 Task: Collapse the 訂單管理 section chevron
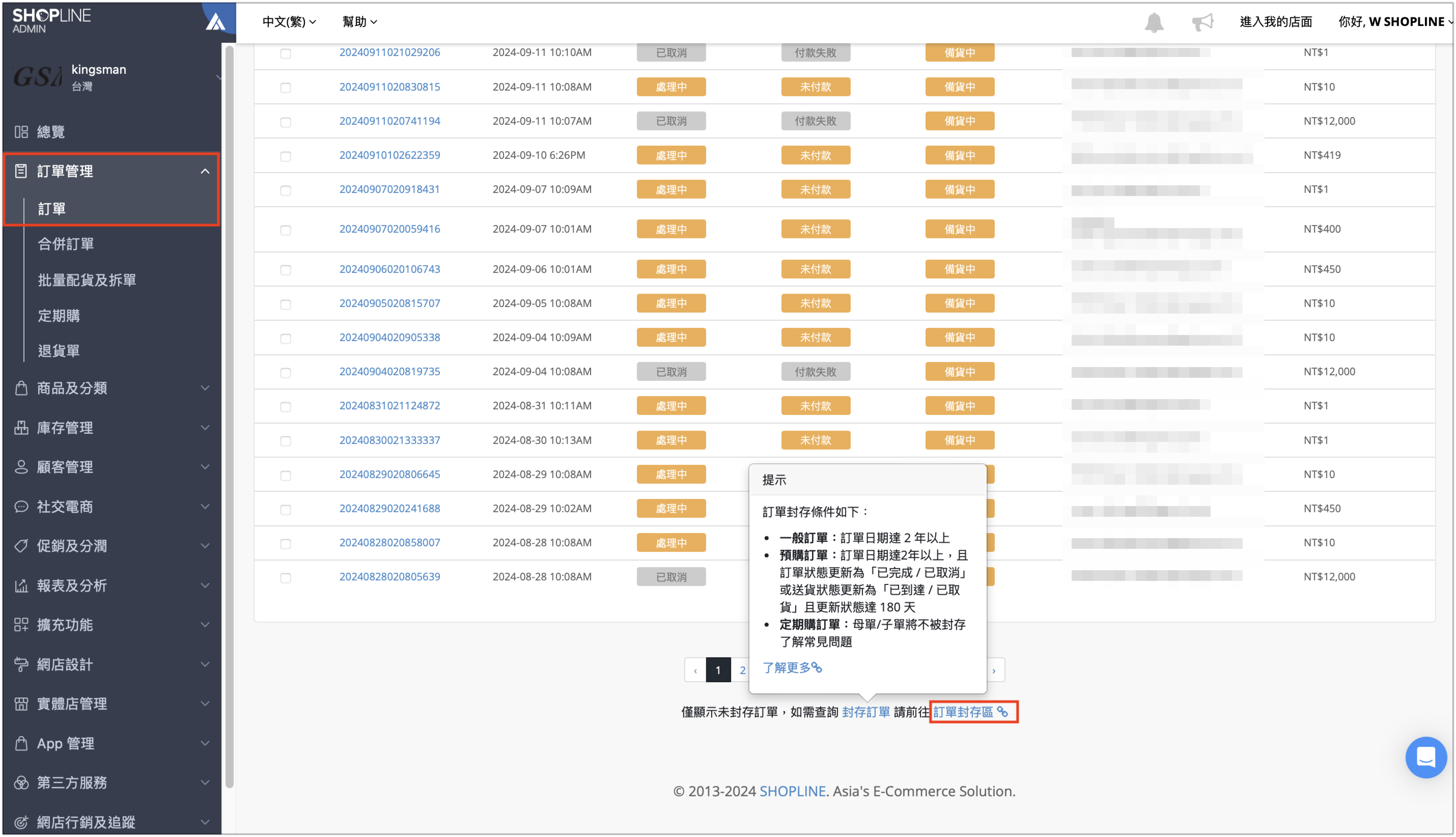[x=205, y=171]
